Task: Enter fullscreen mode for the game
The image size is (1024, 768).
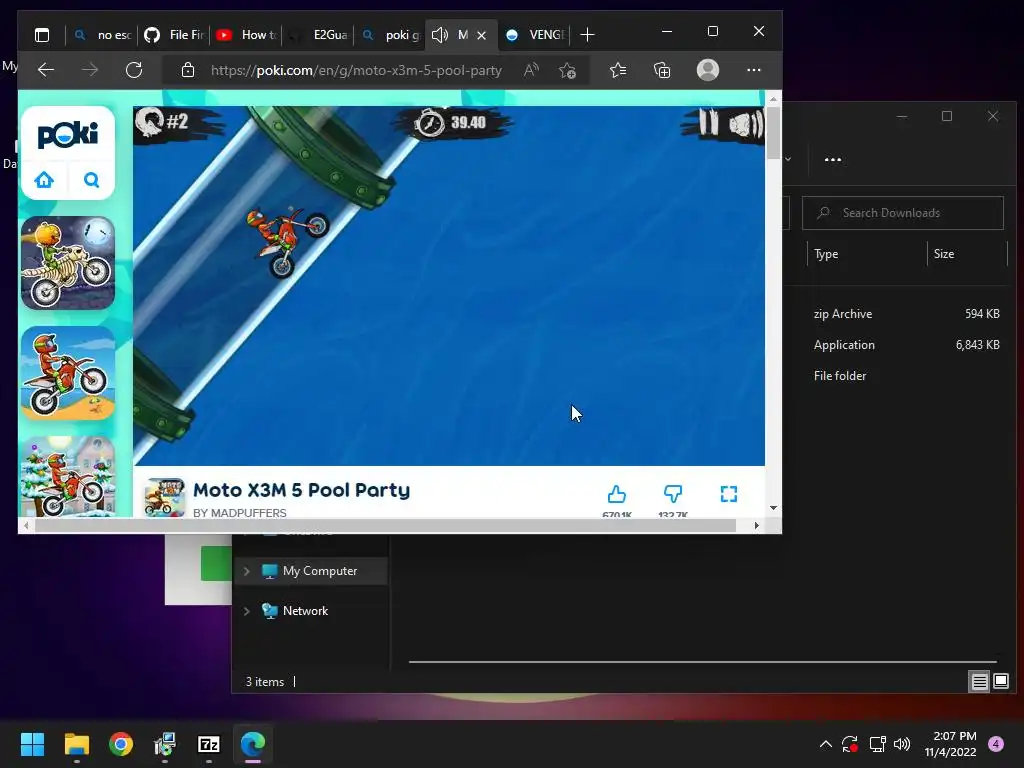Action: (729, 494)
